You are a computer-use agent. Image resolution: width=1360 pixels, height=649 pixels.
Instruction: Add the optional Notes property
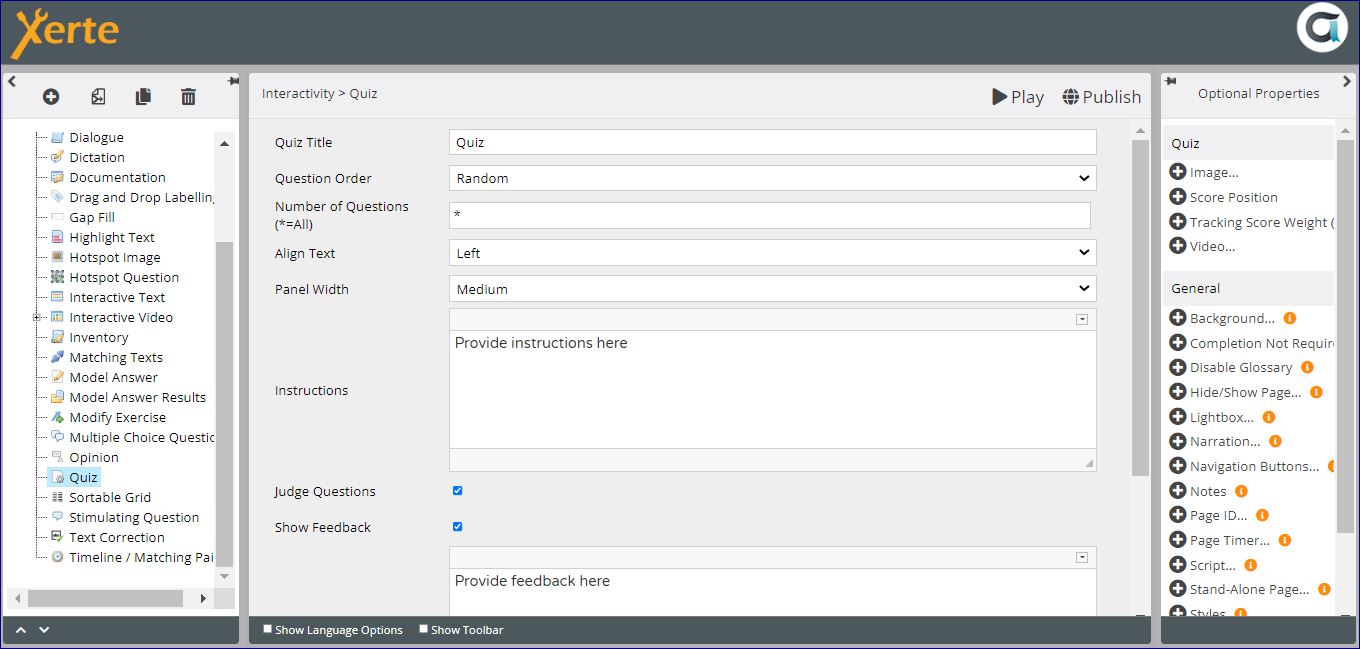click(x=1178, y=491)
